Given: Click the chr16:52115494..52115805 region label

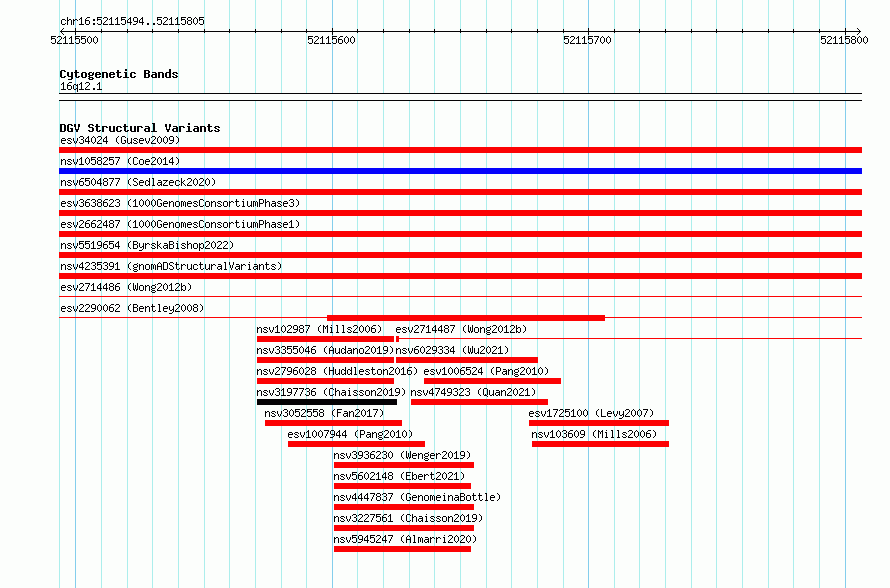Looking at the screenshot, I should point(132,22).
